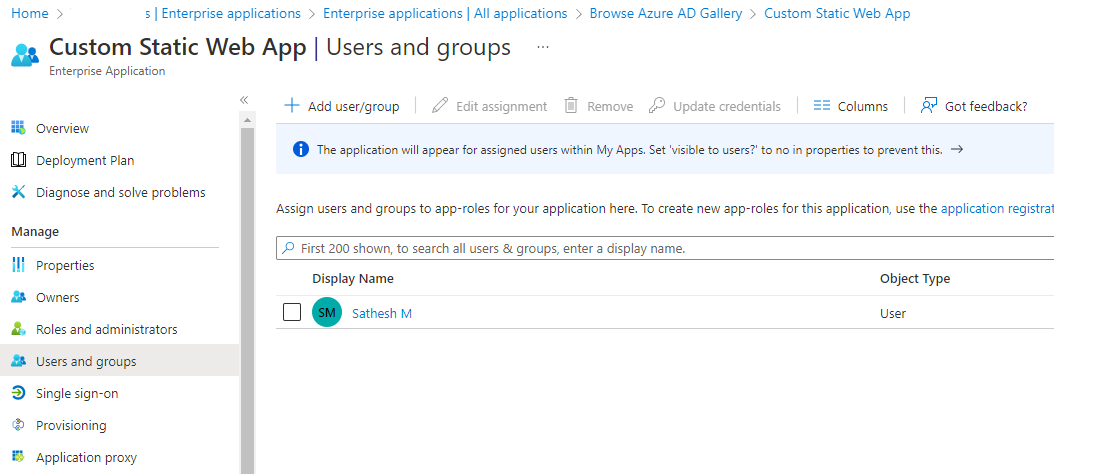The width and height of the screenshot is (1094, 474).
Task: Select Users and groups menu item
Action: (86, 362)
